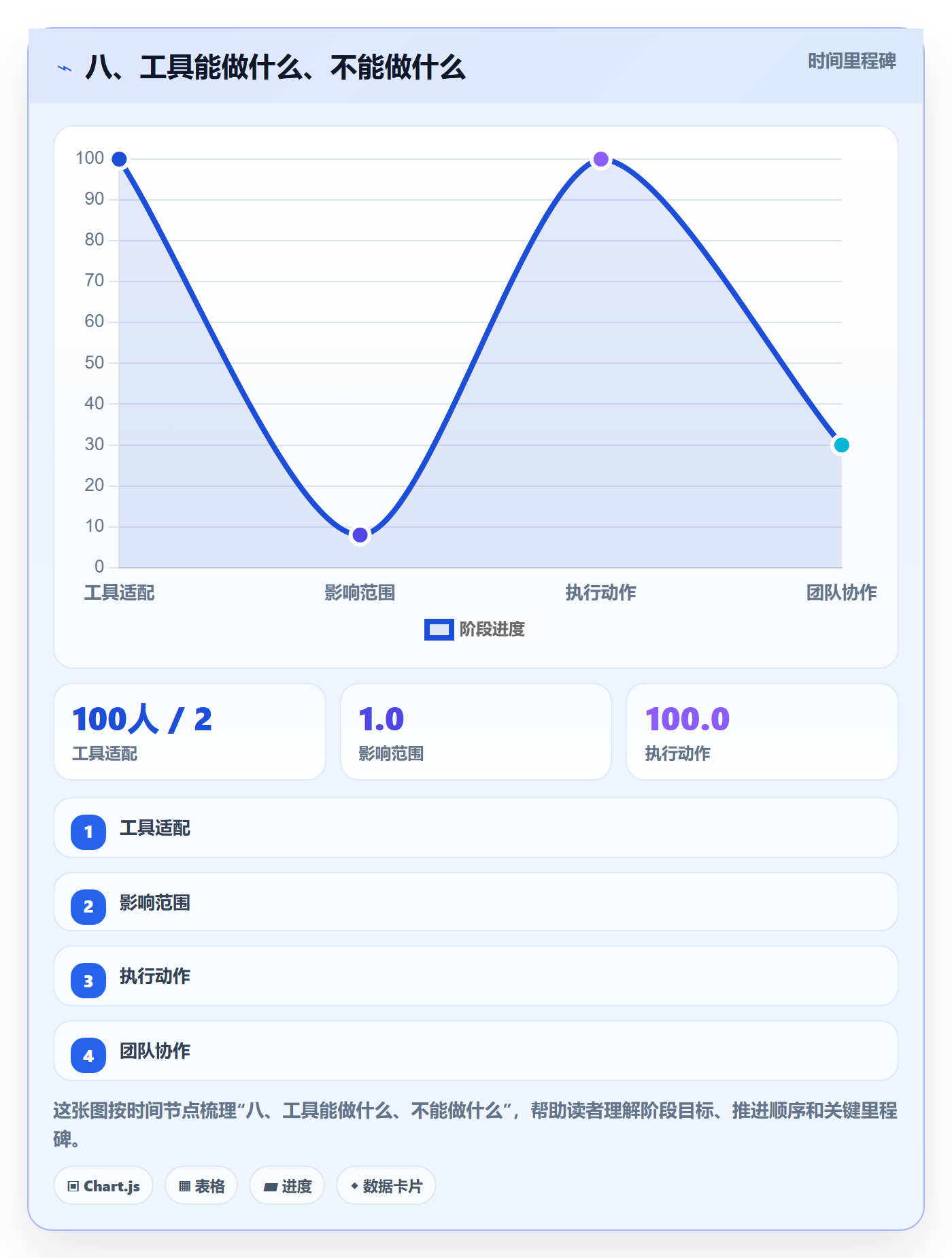This screenshot has height=1258, width=952.
Task: Click the icon inside Chart.js tag
Action: [73, 1187]
